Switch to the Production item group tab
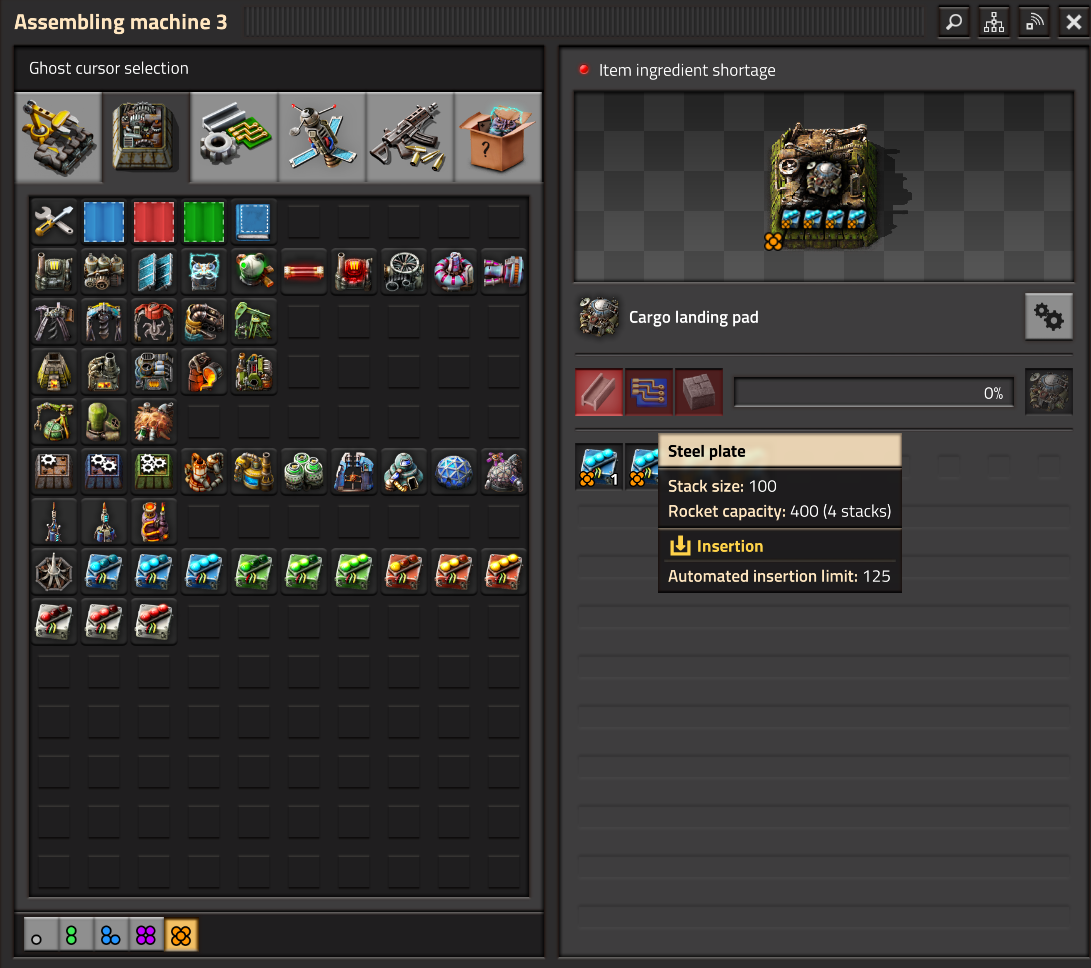Screen dimensions: 1091x968 point(146,137)
